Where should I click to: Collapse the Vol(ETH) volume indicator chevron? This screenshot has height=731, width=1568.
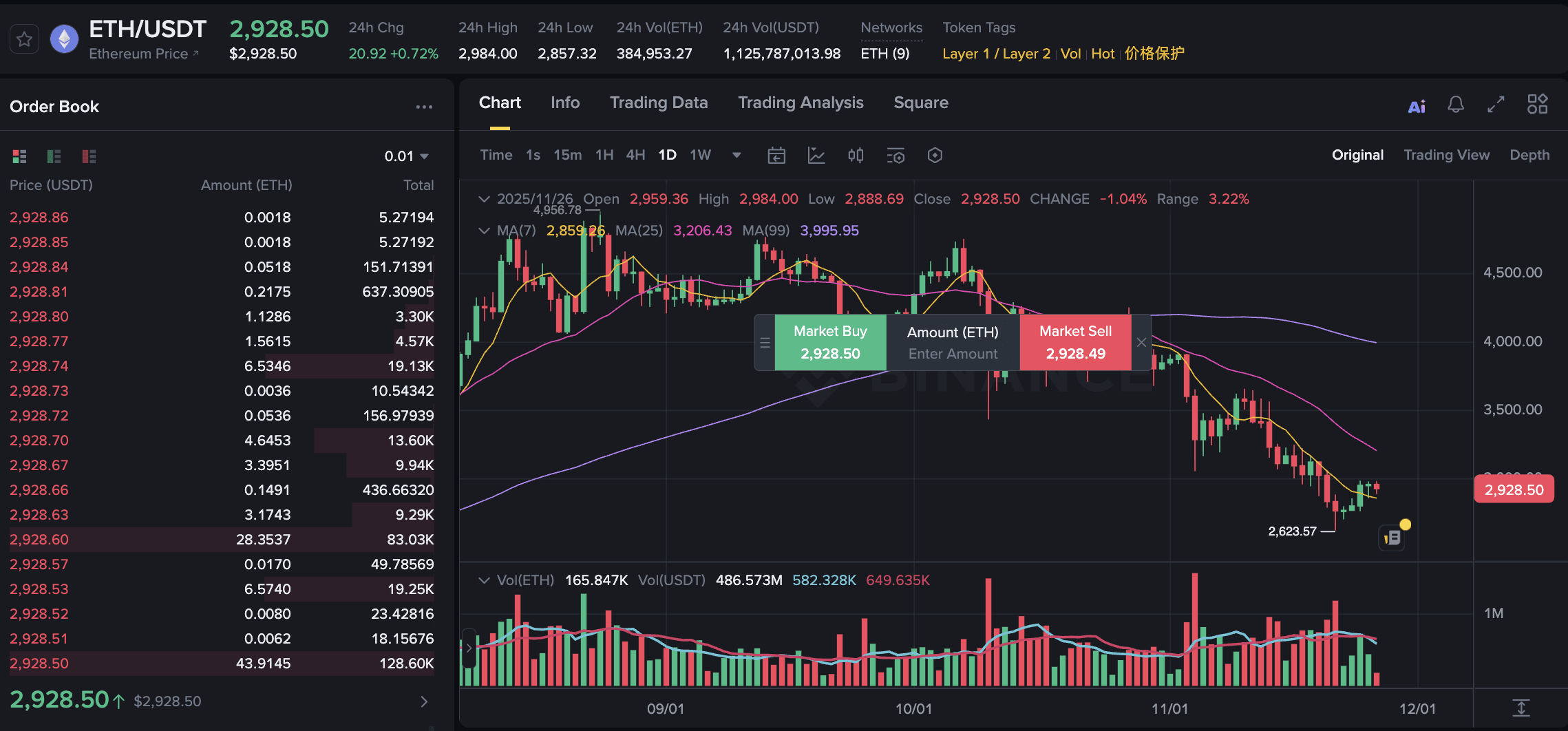tap(484, 580)
